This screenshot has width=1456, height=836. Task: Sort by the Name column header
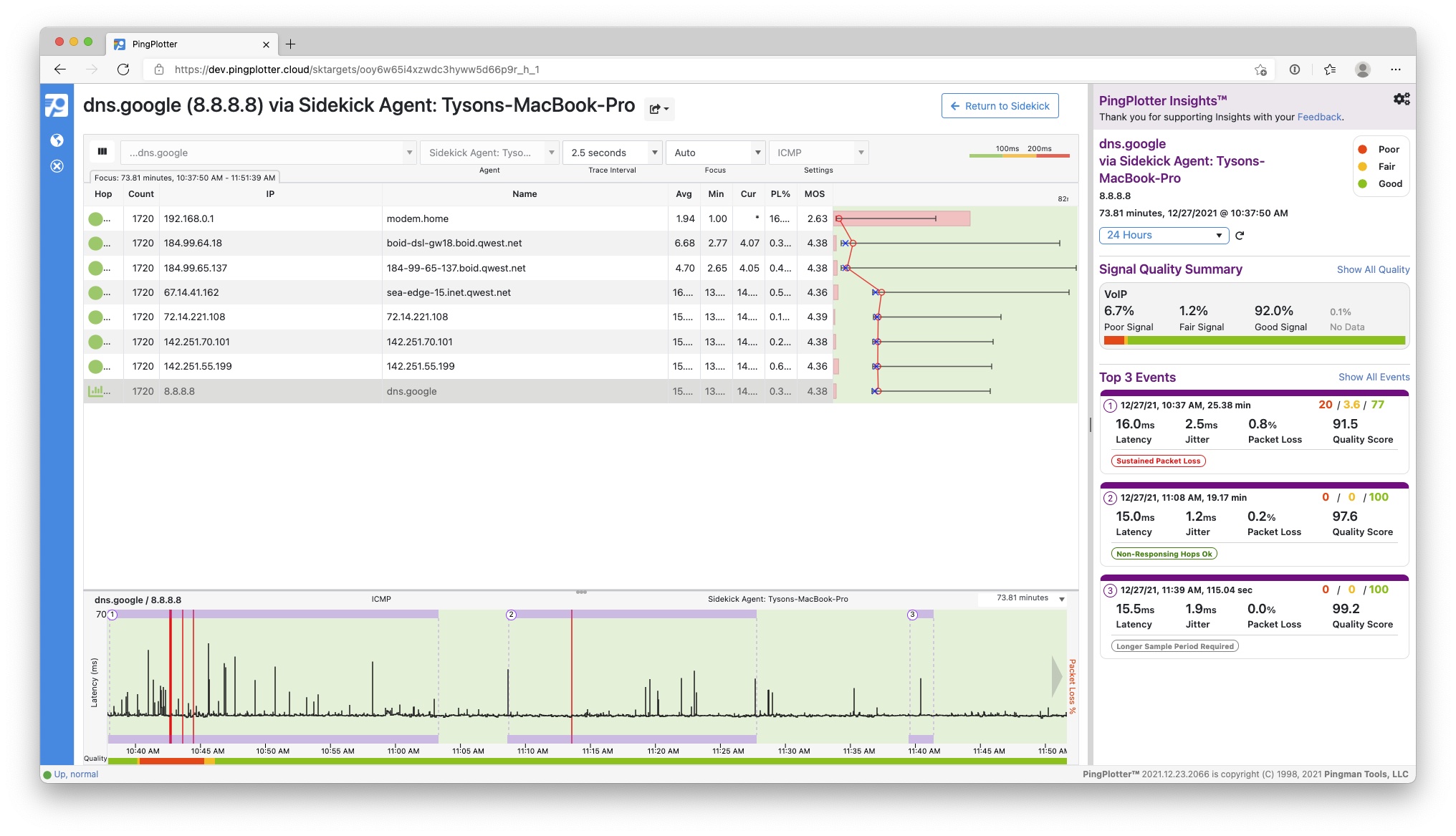click(x=525, y=194)
